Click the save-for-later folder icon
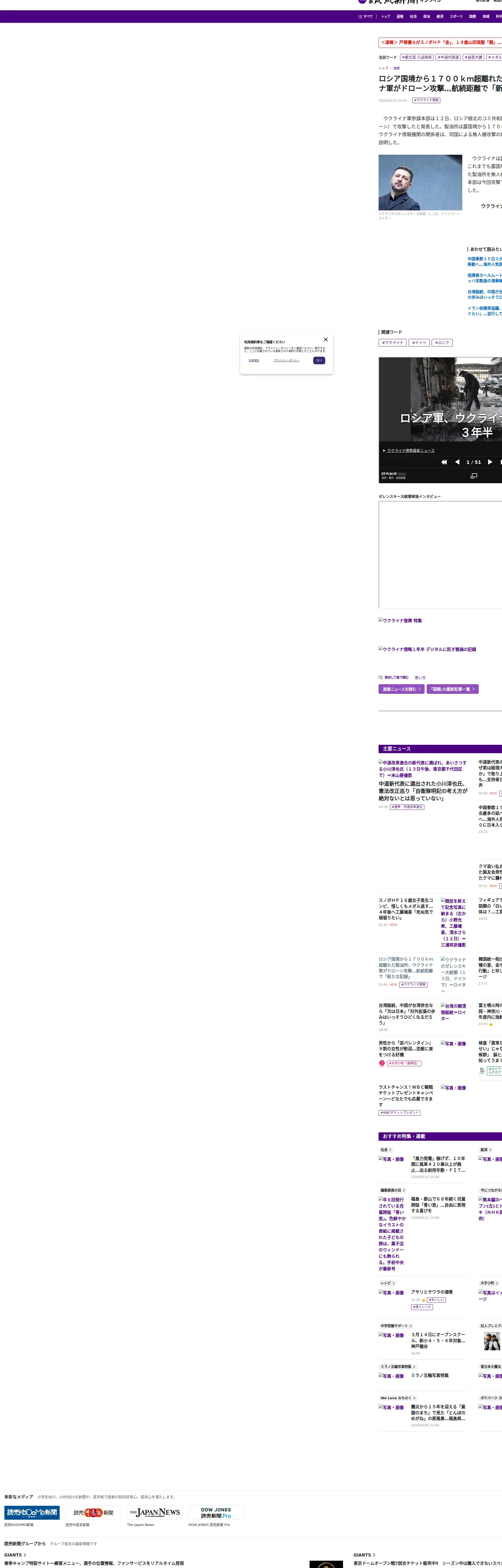 (381, 677)
